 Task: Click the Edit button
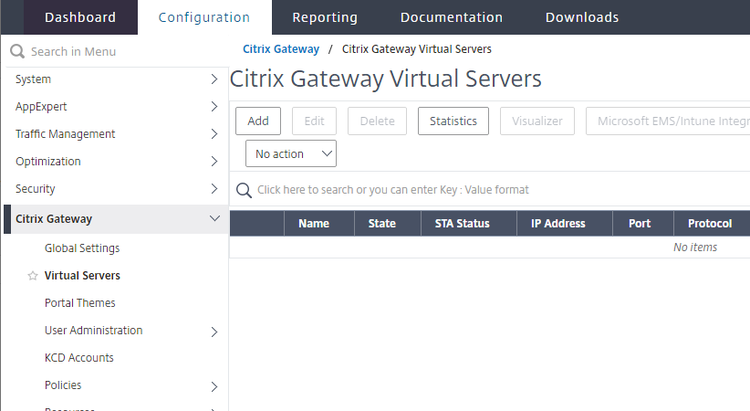coord(314,121)
